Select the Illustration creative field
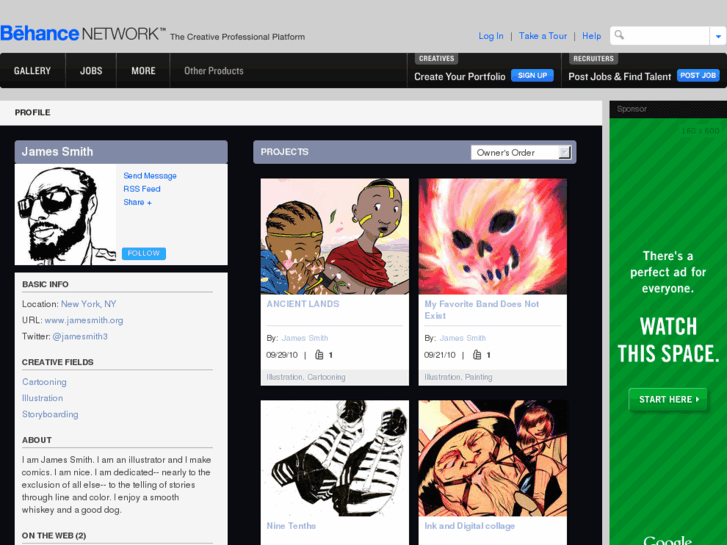Viewport: 727px width, 545px height. [x=42, y=398]
